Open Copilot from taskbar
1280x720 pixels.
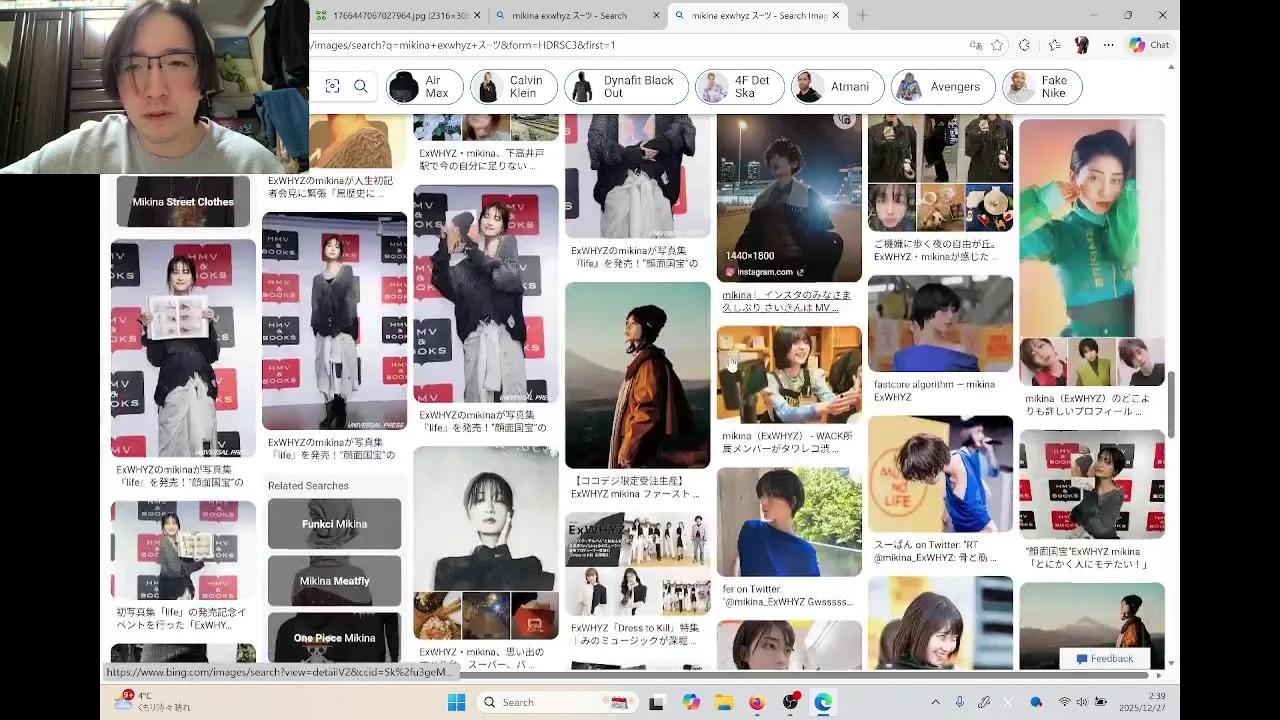[691, 702]
